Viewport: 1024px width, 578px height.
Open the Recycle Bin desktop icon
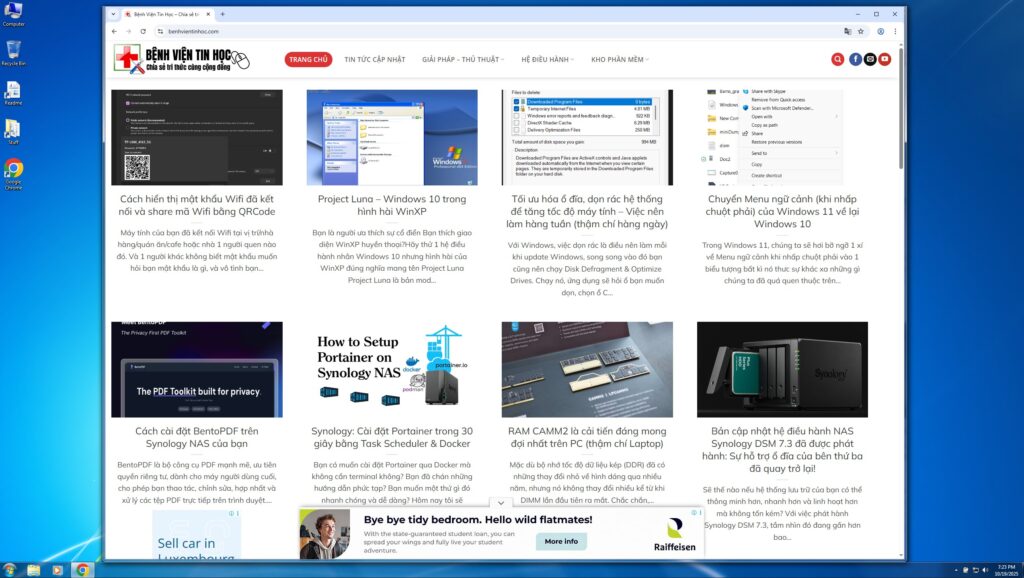click(14, 50)
